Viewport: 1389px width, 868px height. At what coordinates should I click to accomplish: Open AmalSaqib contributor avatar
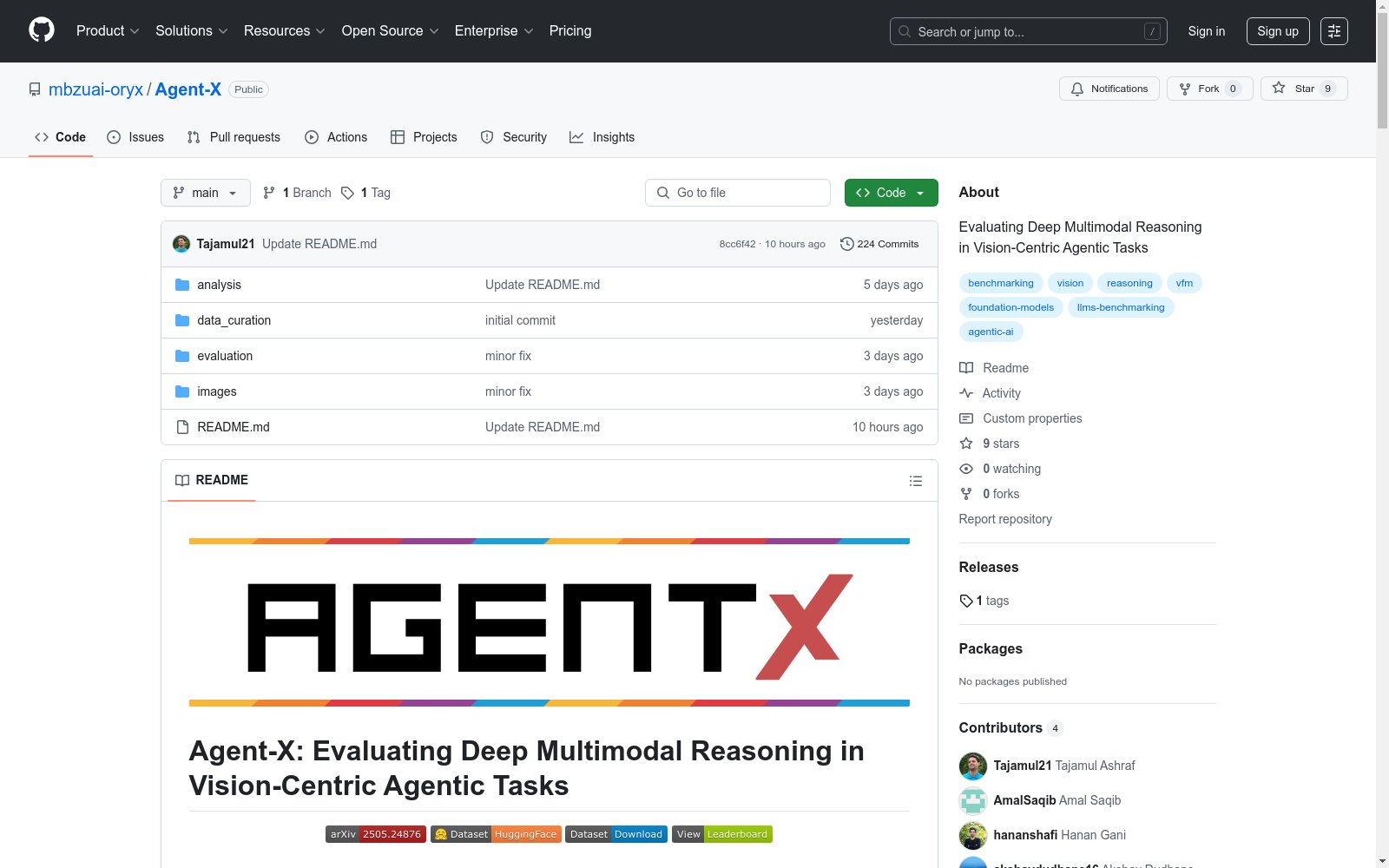coord(973,800)
